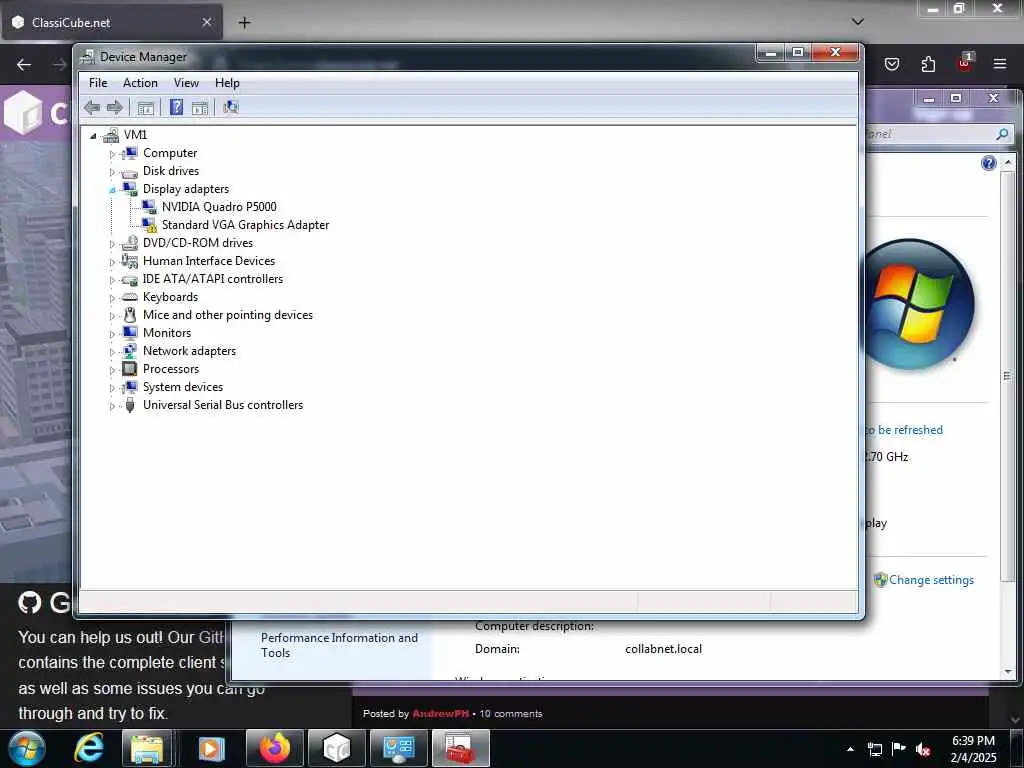Click the Firefox Back navigation arrow

(x=24, y=64)
